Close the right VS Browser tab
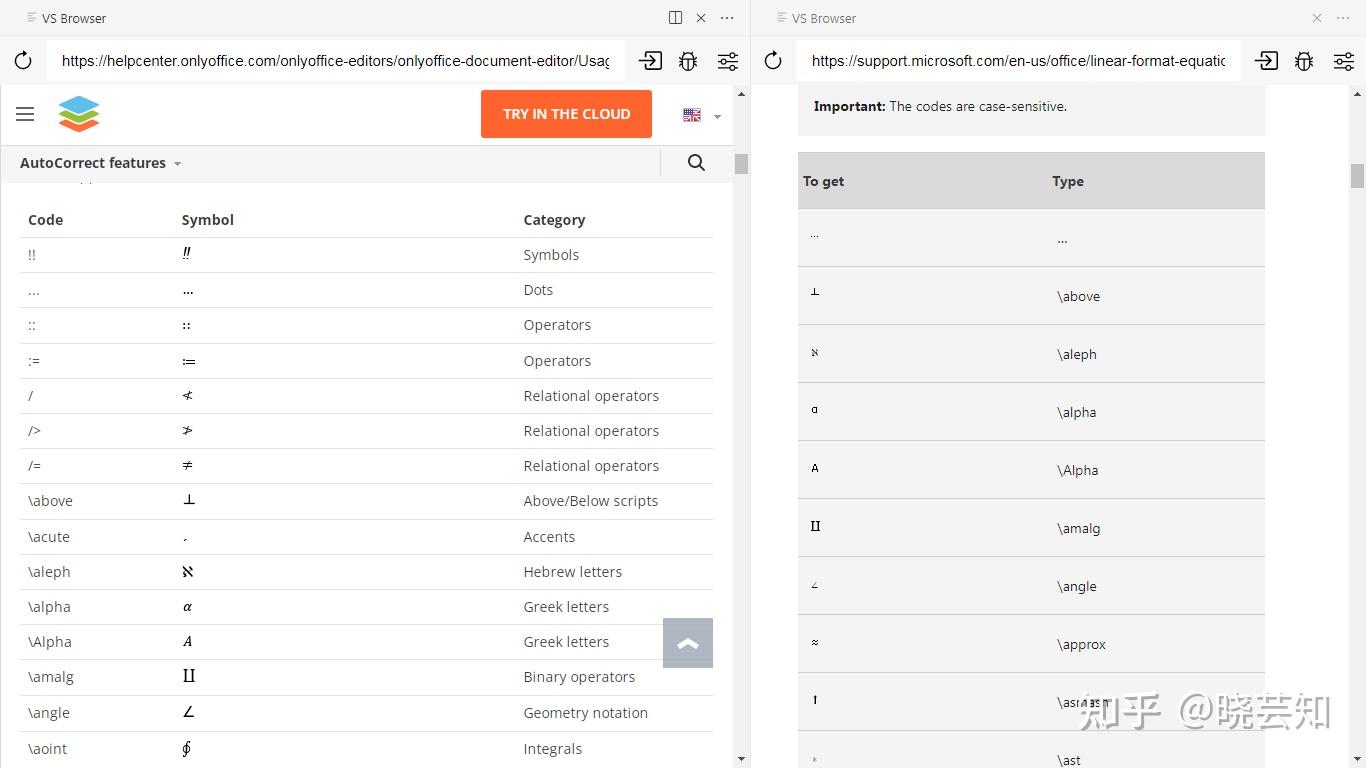1366x768 pixels. point(1317,18)
